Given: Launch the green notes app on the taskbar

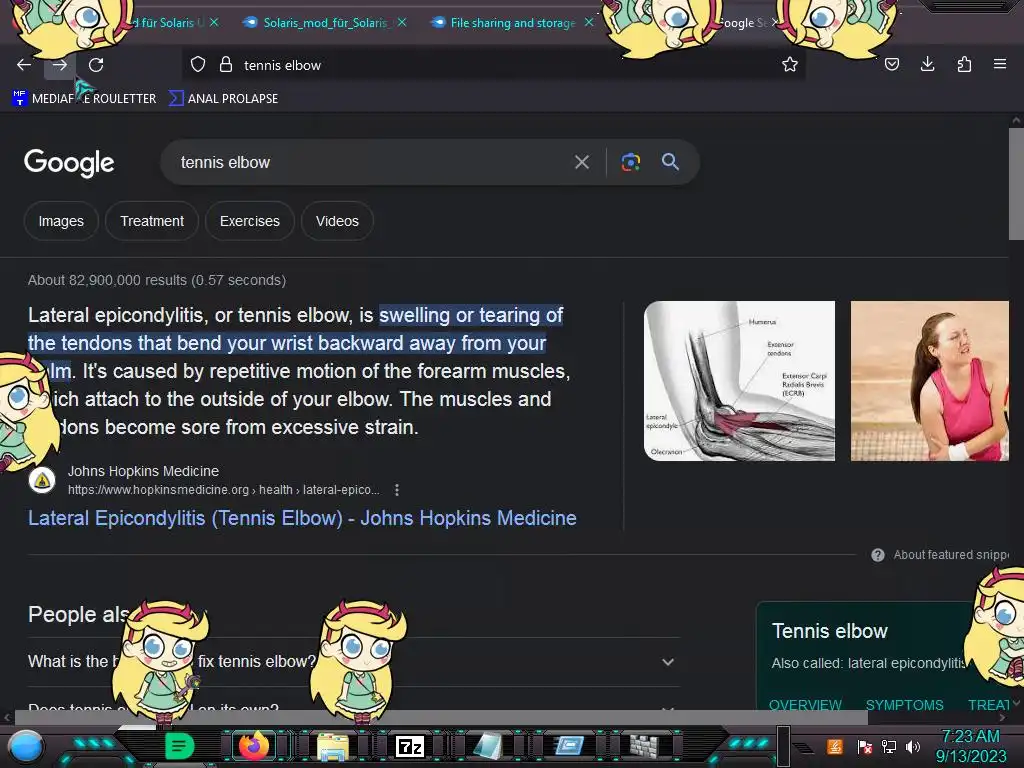Looking at the screenshot, I should 180,746.
